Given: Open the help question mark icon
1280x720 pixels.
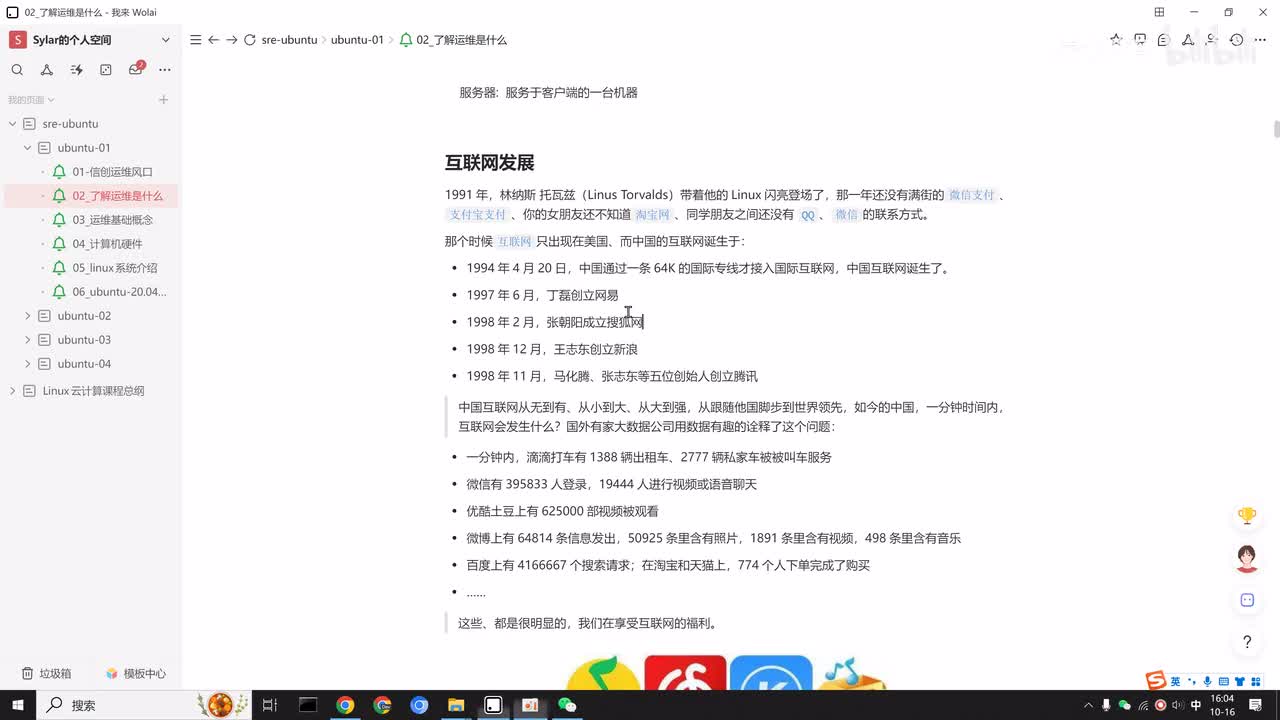Looking at the screenshot, I should coord(1247,642).
